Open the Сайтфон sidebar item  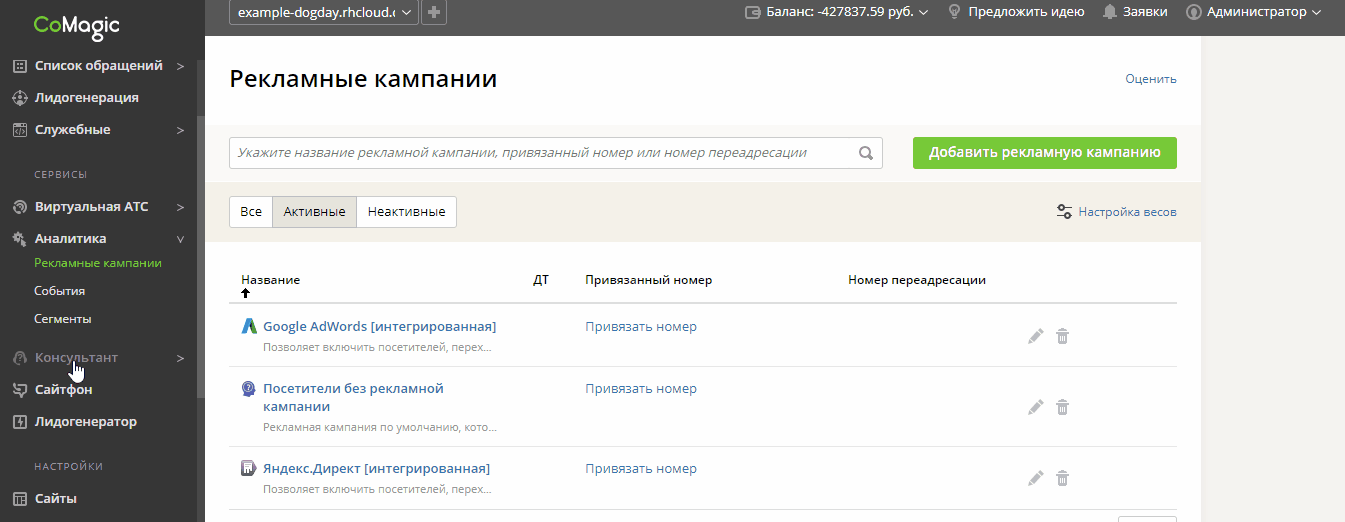(63, 390)
